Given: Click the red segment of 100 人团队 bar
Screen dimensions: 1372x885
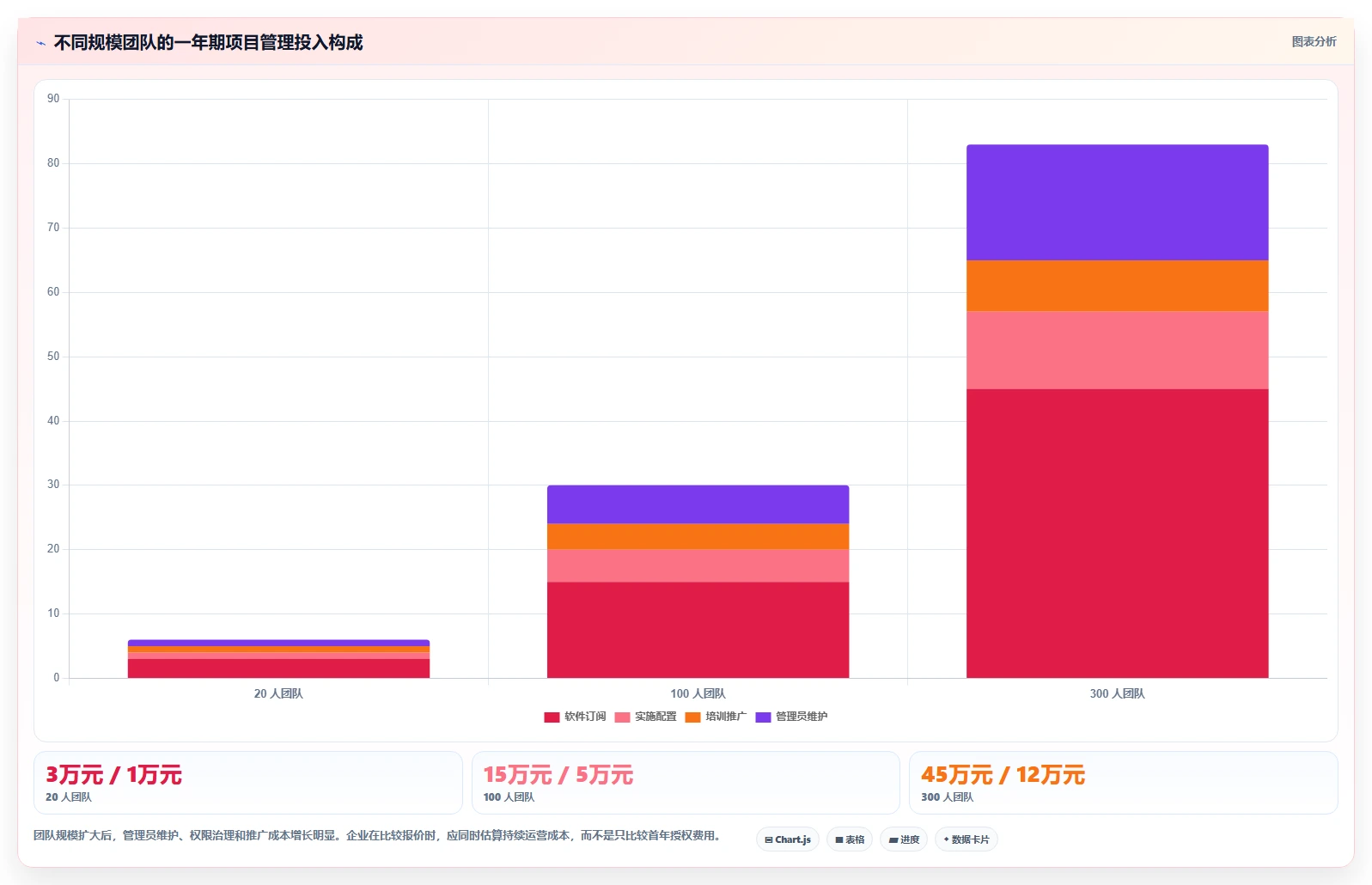Looking at the screenshot, I should coord(698,631).
